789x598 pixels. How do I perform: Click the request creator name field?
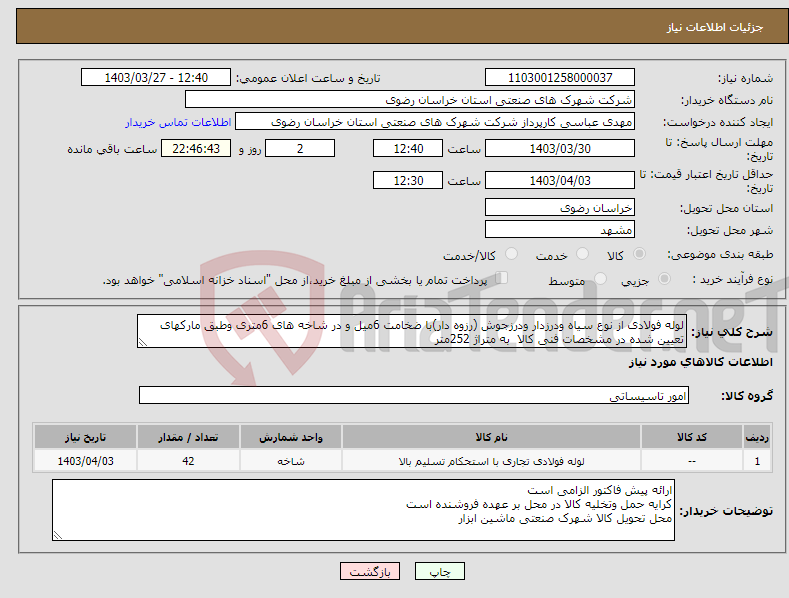pyautogui.click(x=435, y=122)
